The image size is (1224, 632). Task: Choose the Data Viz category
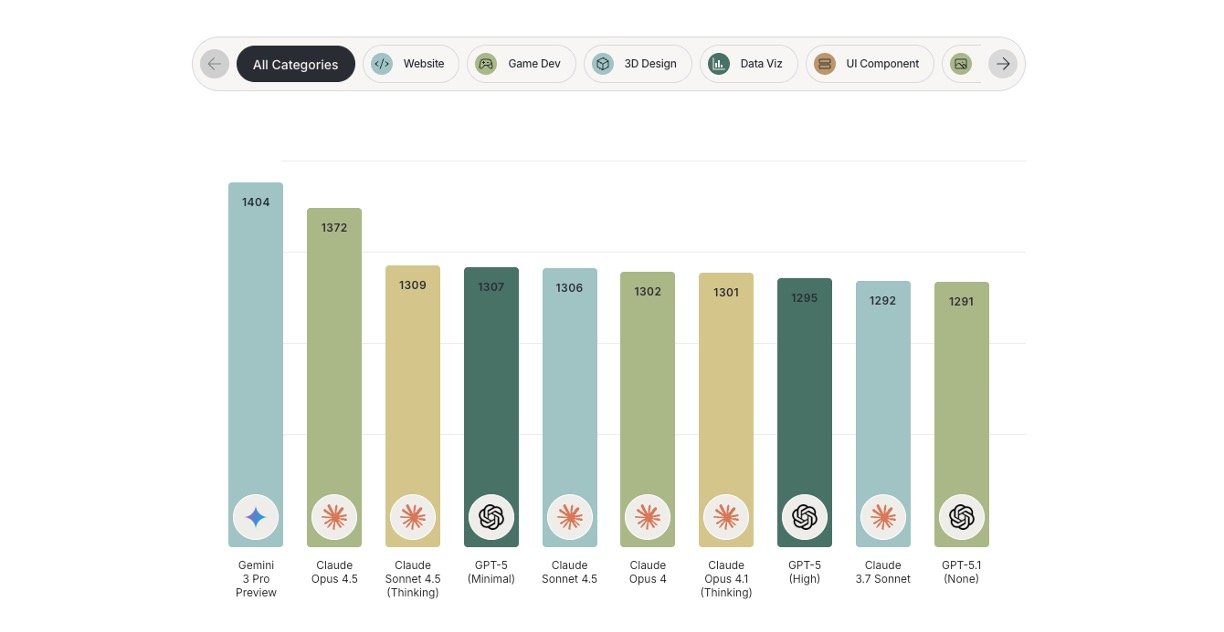(749, 64)
